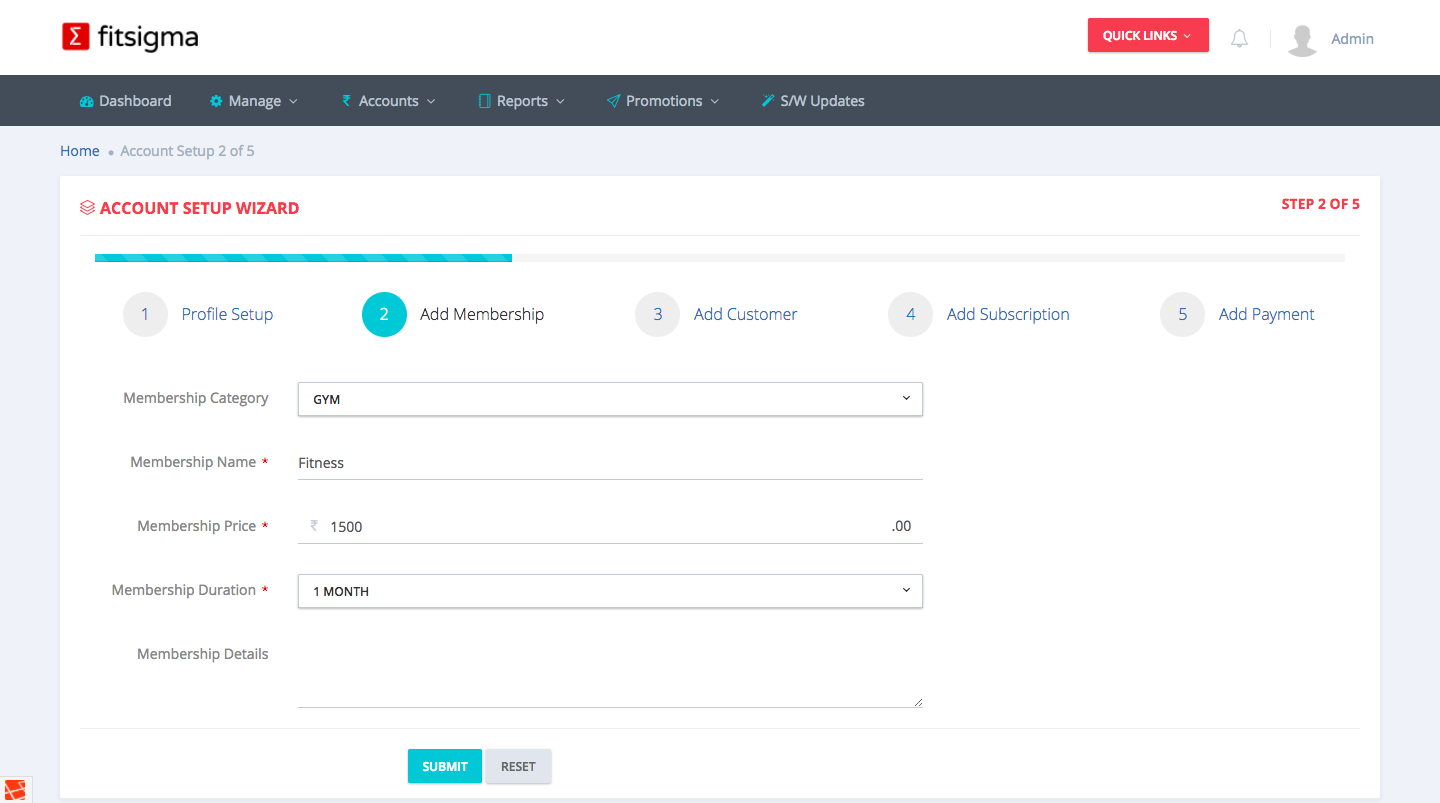Click the Admin user avatar
This screenshot has height=803, width=1440.
(1302, 39)
